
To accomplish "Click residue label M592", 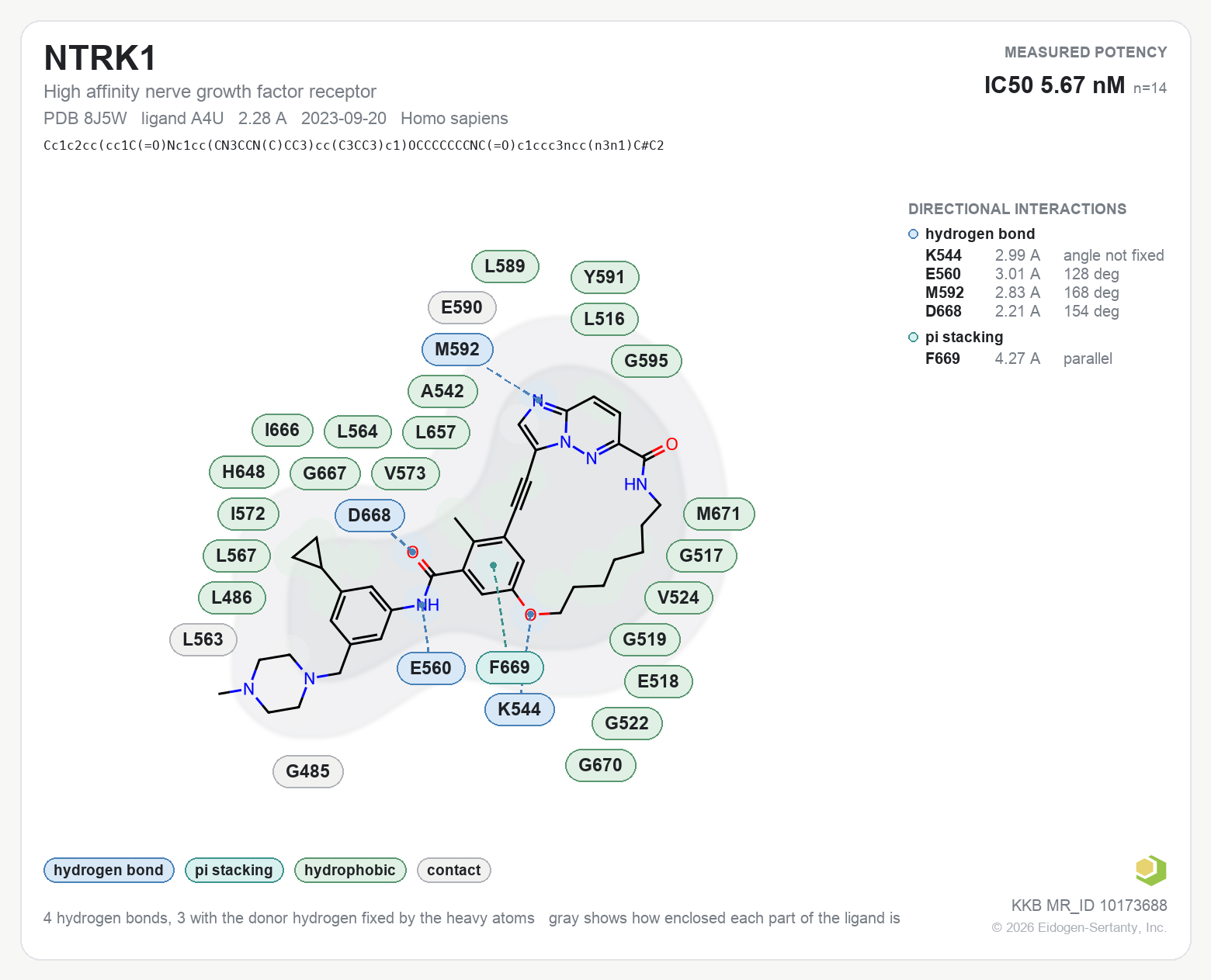I will click(x=457, y=349).
